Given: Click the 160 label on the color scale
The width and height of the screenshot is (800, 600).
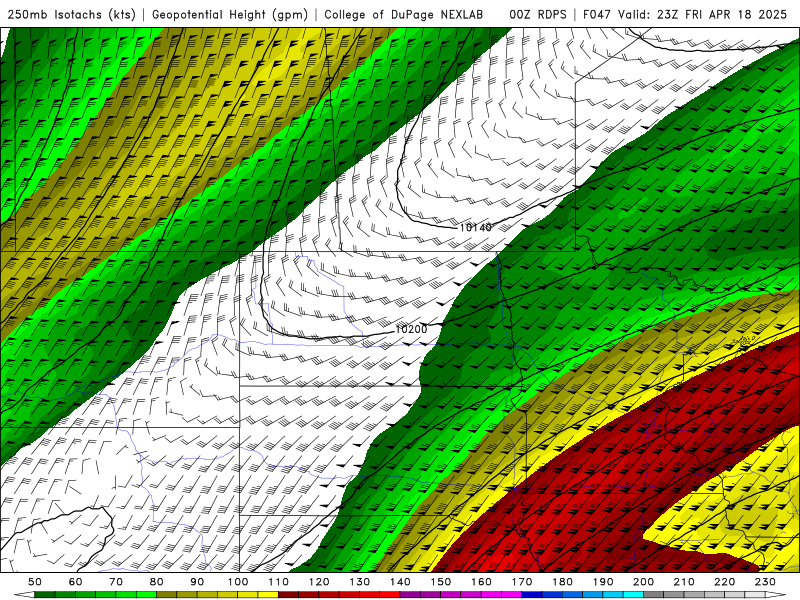Looking at the screenshot, I should click(x=481, y=582).
